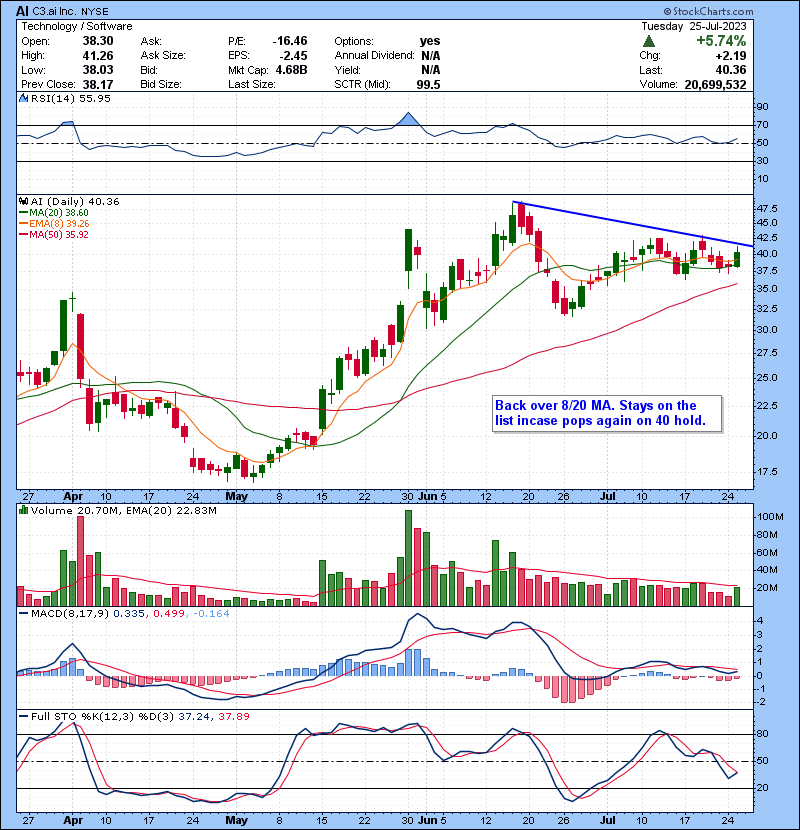800x830 pixels.
Task: Click the Apr label on the bottom axis
Action: (73, 820)
